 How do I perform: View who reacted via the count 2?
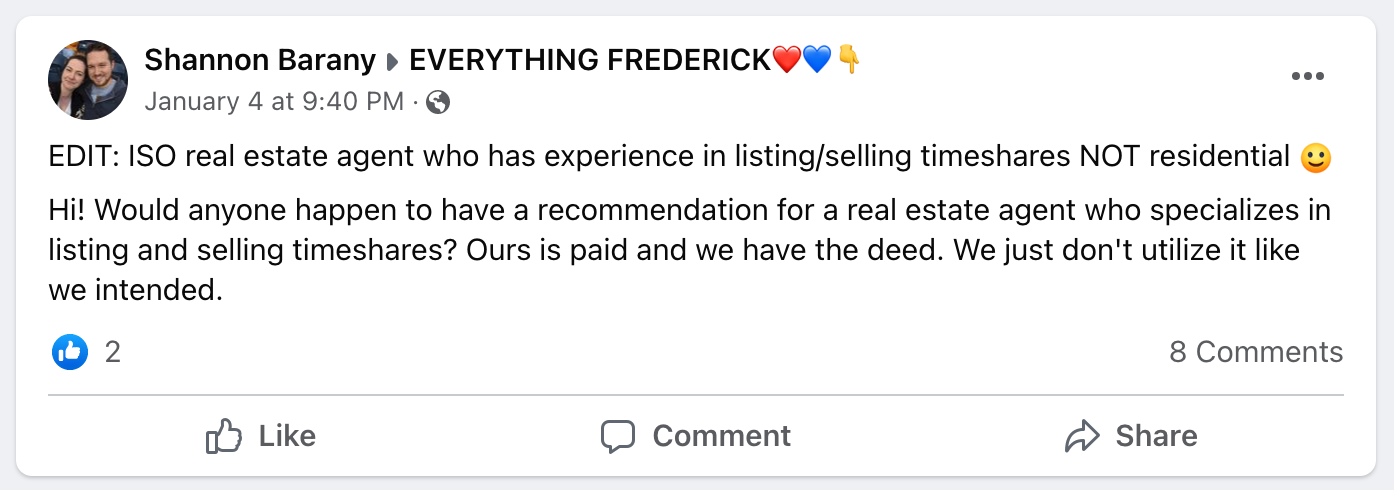pos(113,352)
